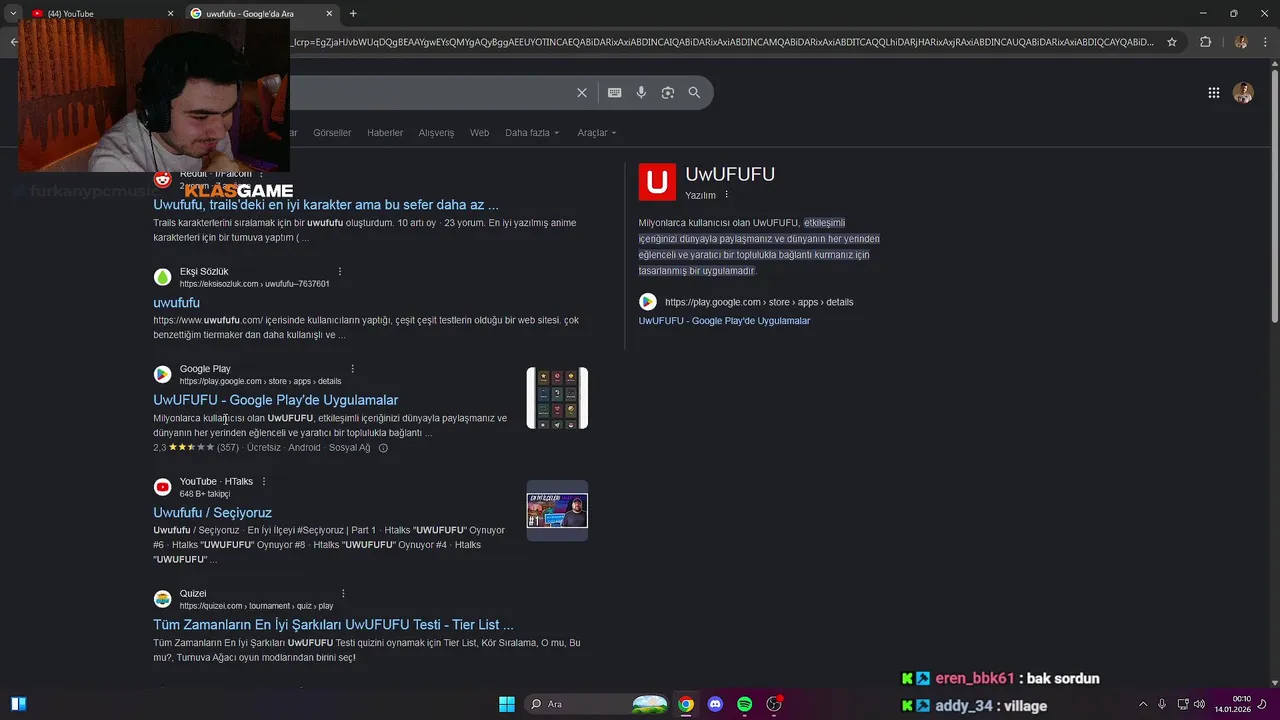Viewport: 1280px width, 720px height.
Task: Click the UwUFUFU red logo icon
Action: 657,182
